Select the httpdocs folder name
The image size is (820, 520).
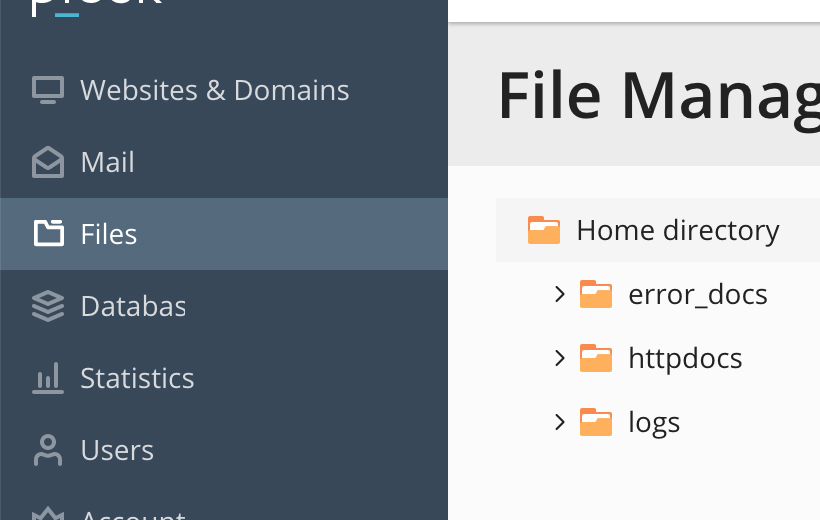tap(685, 358)
